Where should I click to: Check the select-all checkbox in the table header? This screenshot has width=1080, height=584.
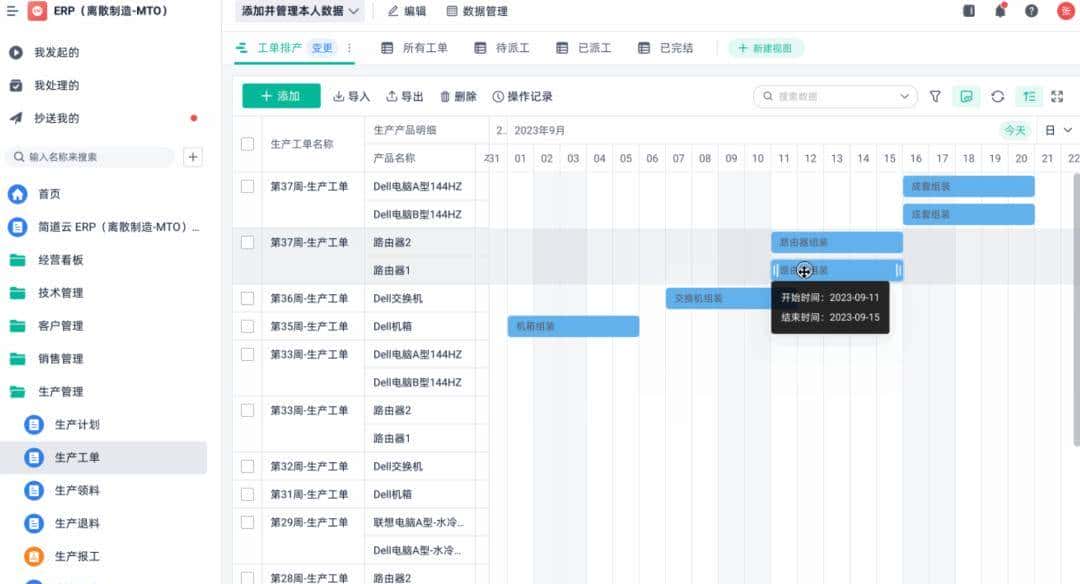[x=247, y=144]
